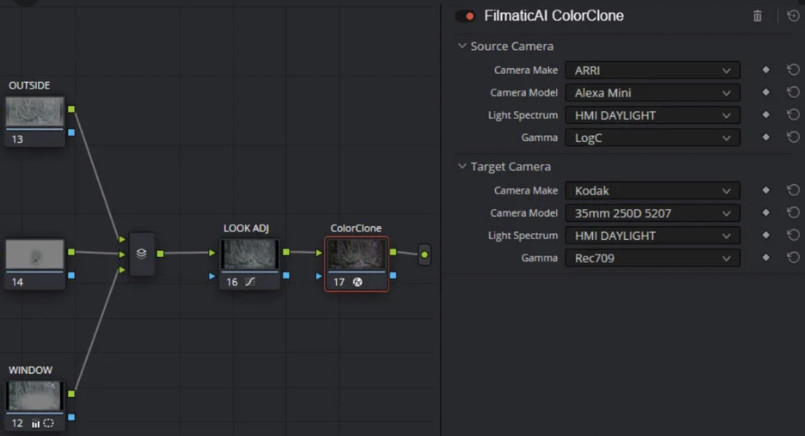This screenshot has width=805, height=436.
Task: Add keyframe for Target Camera Make
Action: (765, 190)
